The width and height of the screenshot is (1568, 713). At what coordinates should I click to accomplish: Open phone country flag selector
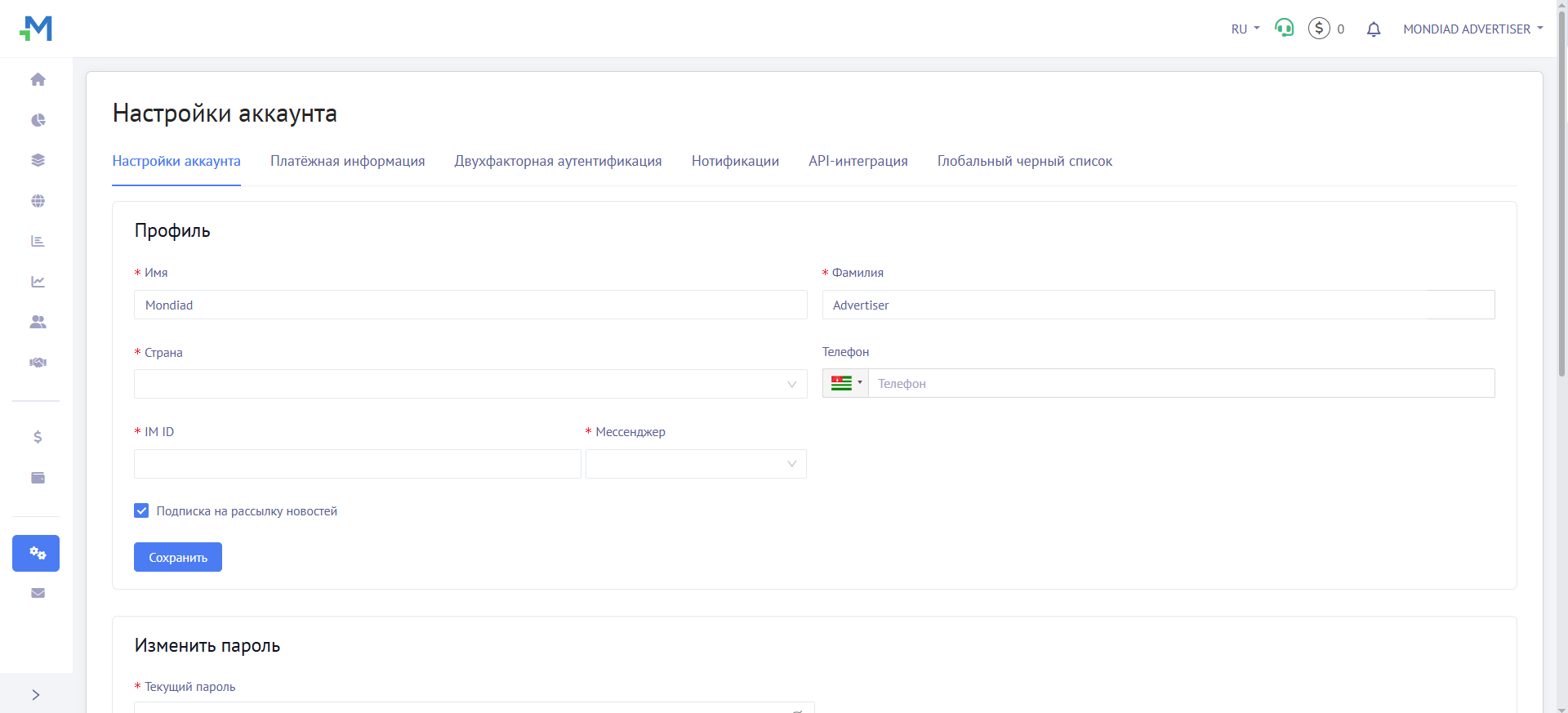[x=845, y=383]
